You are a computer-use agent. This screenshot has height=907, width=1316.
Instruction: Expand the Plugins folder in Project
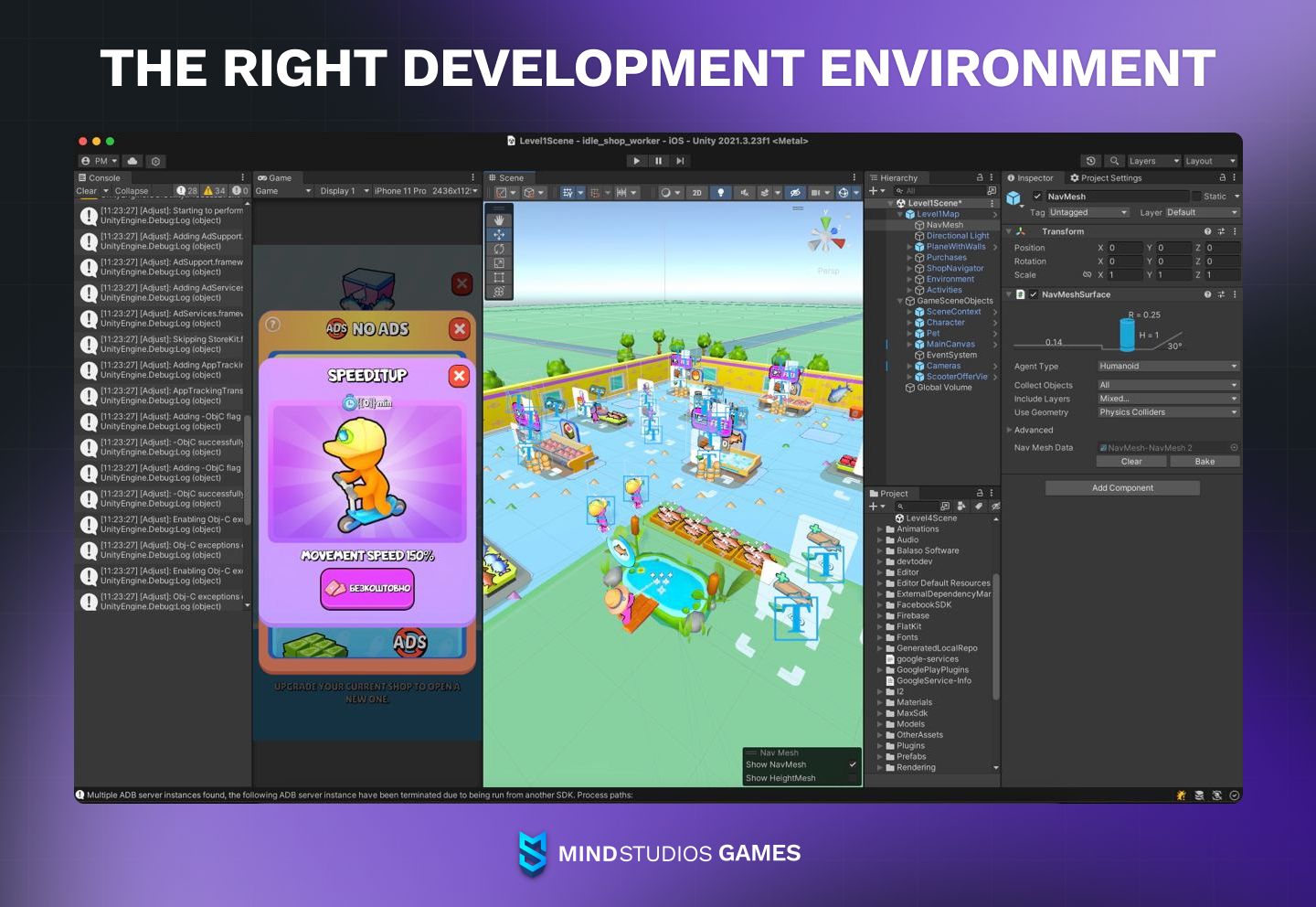click(880, 746)
